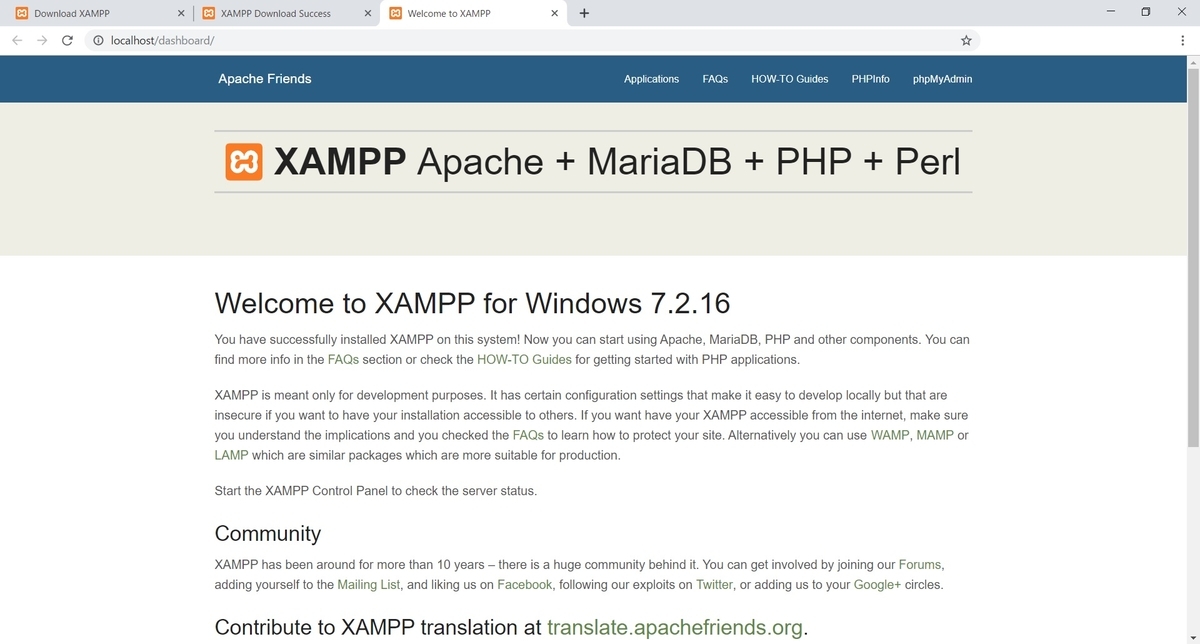1200x644 pixels.
Task: Click the scrollbar up arrow
Action: pyautogui.click(x=1192, y=62)
